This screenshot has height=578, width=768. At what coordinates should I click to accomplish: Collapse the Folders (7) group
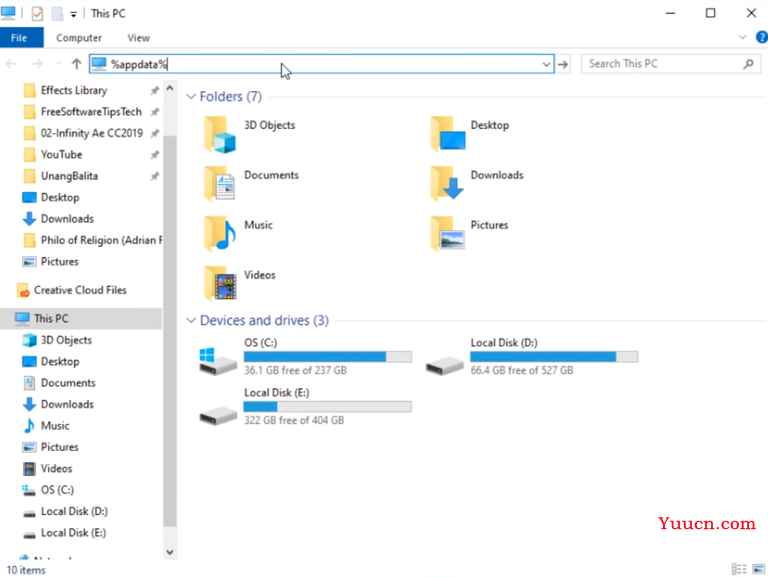tap(191, 97)
